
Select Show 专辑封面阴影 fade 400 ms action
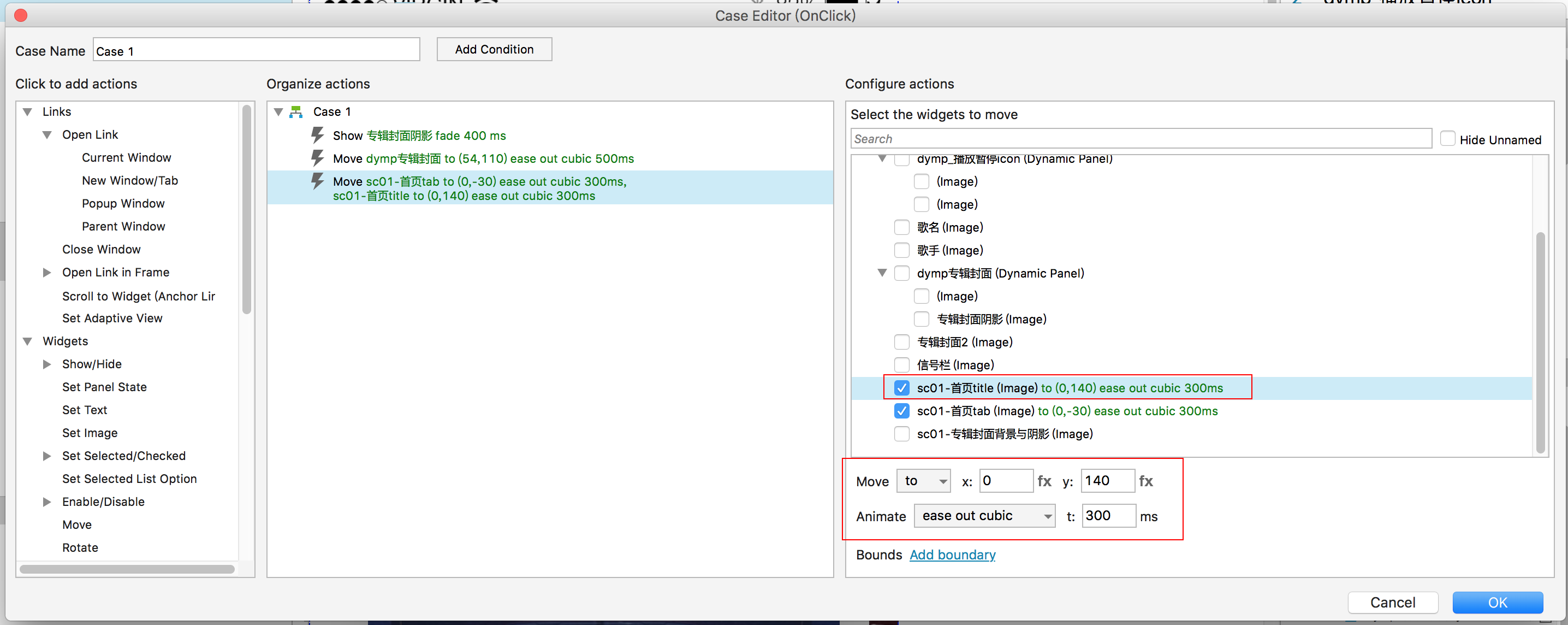[419, 135]
